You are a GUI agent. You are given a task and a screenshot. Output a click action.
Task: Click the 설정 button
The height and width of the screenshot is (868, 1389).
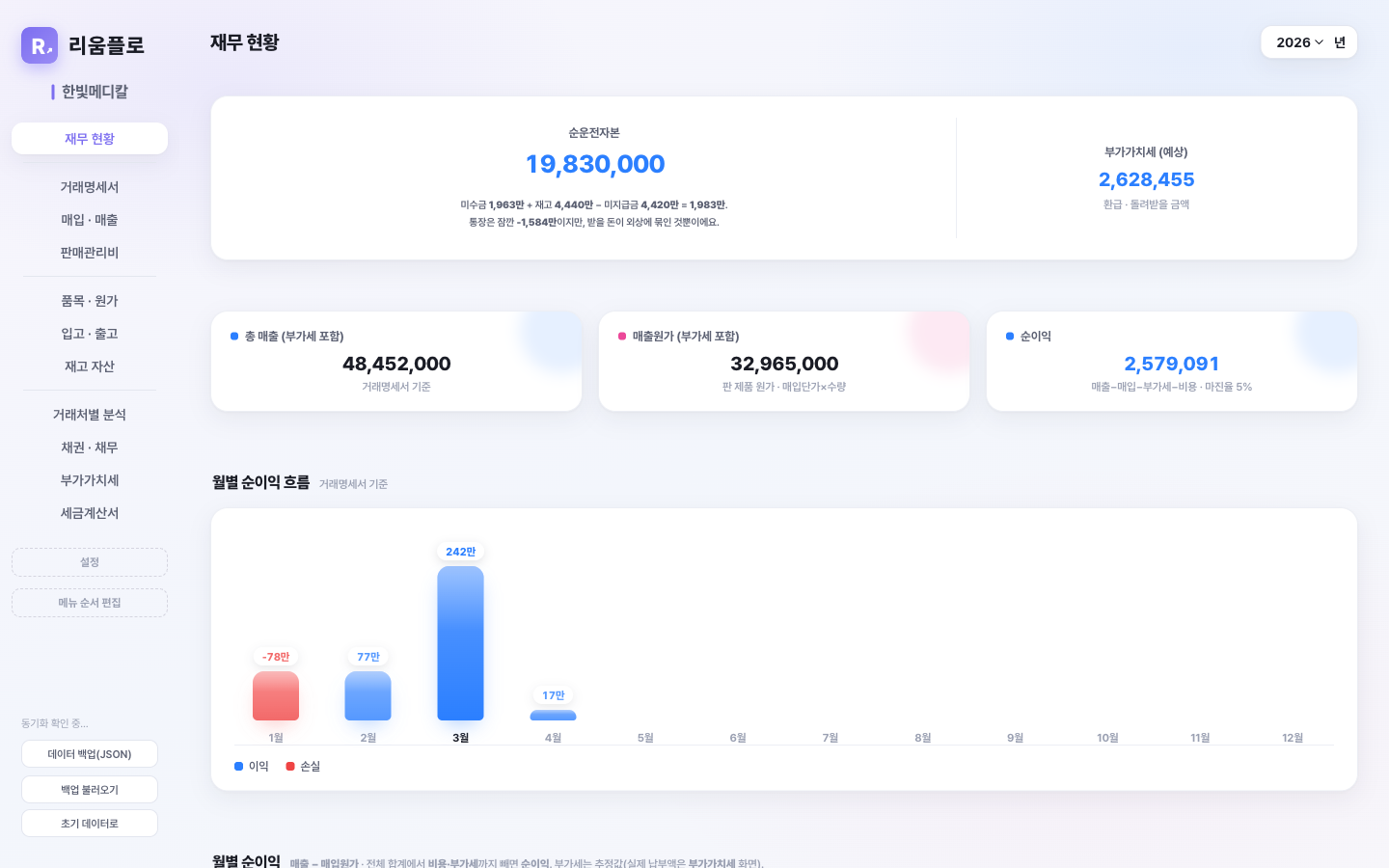point(90,562)
